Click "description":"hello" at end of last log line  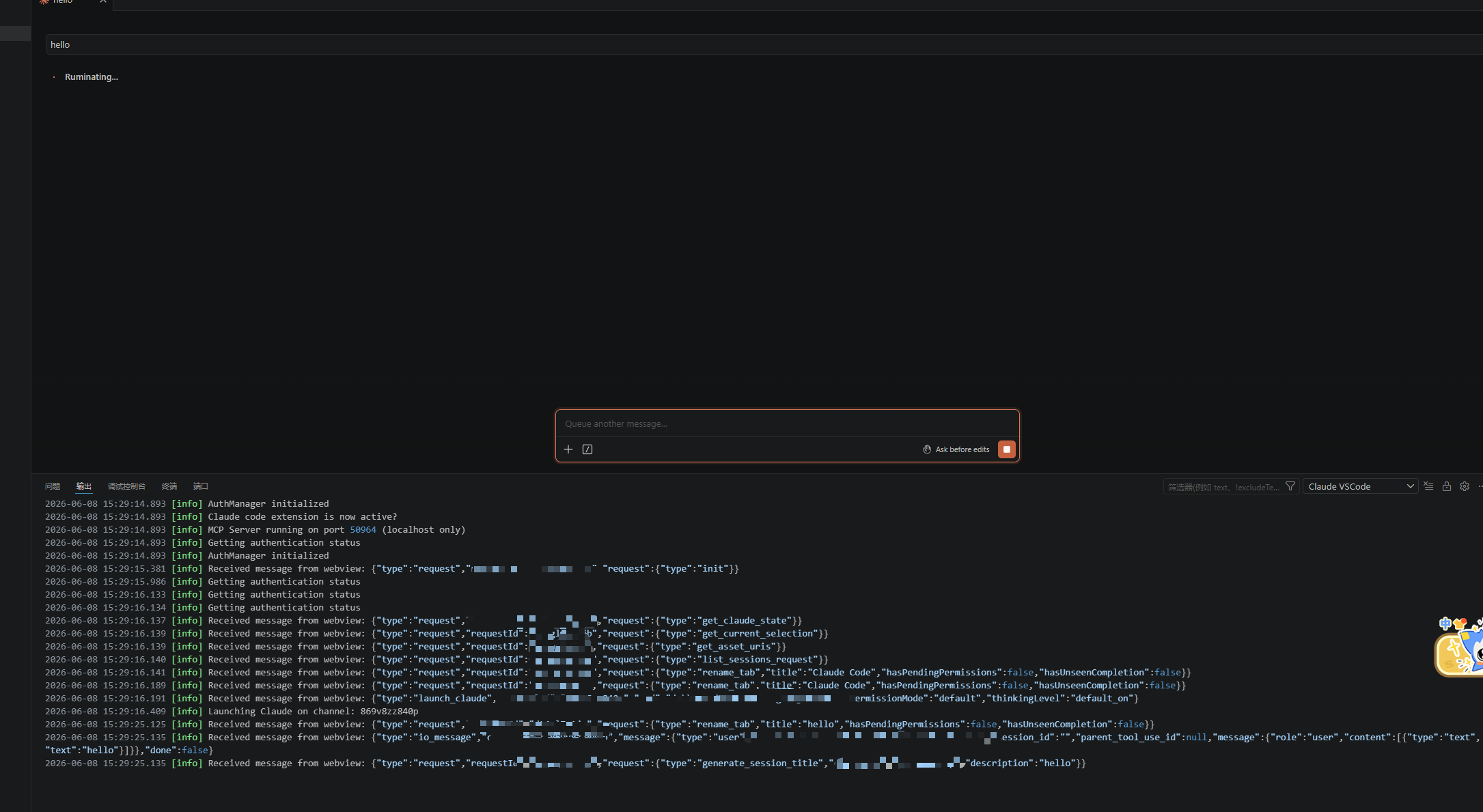tap(1021, 764)
